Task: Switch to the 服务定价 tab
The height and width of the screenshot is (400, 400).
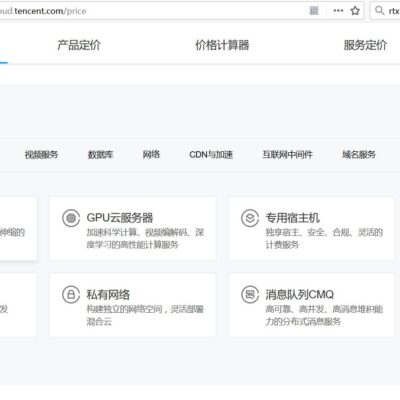Action: (365, 45)
